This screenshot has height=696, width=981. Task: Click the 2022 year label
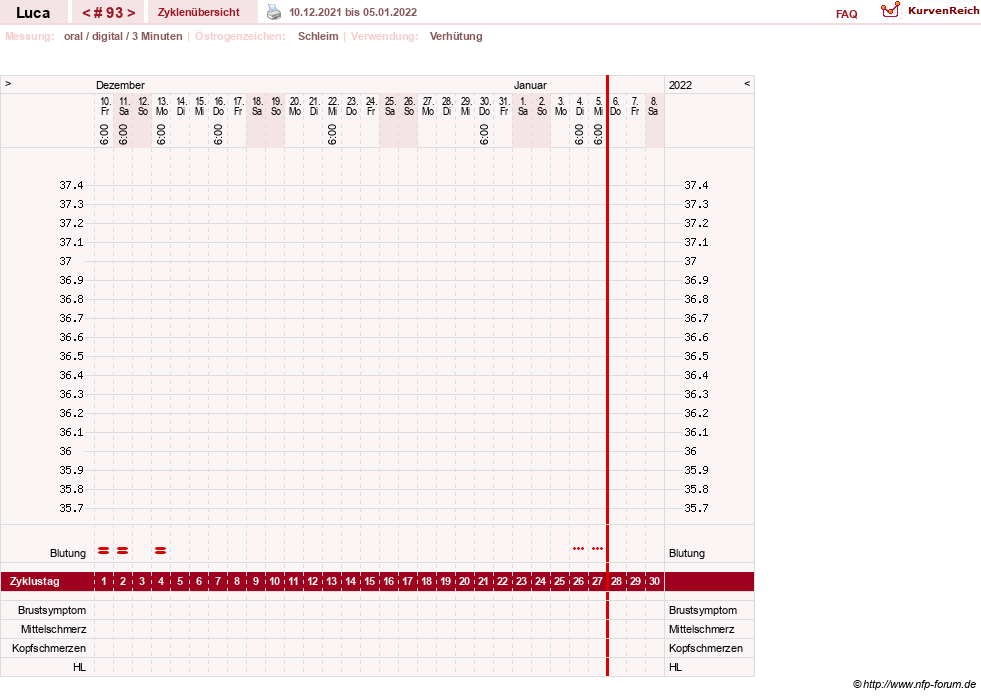680,85
